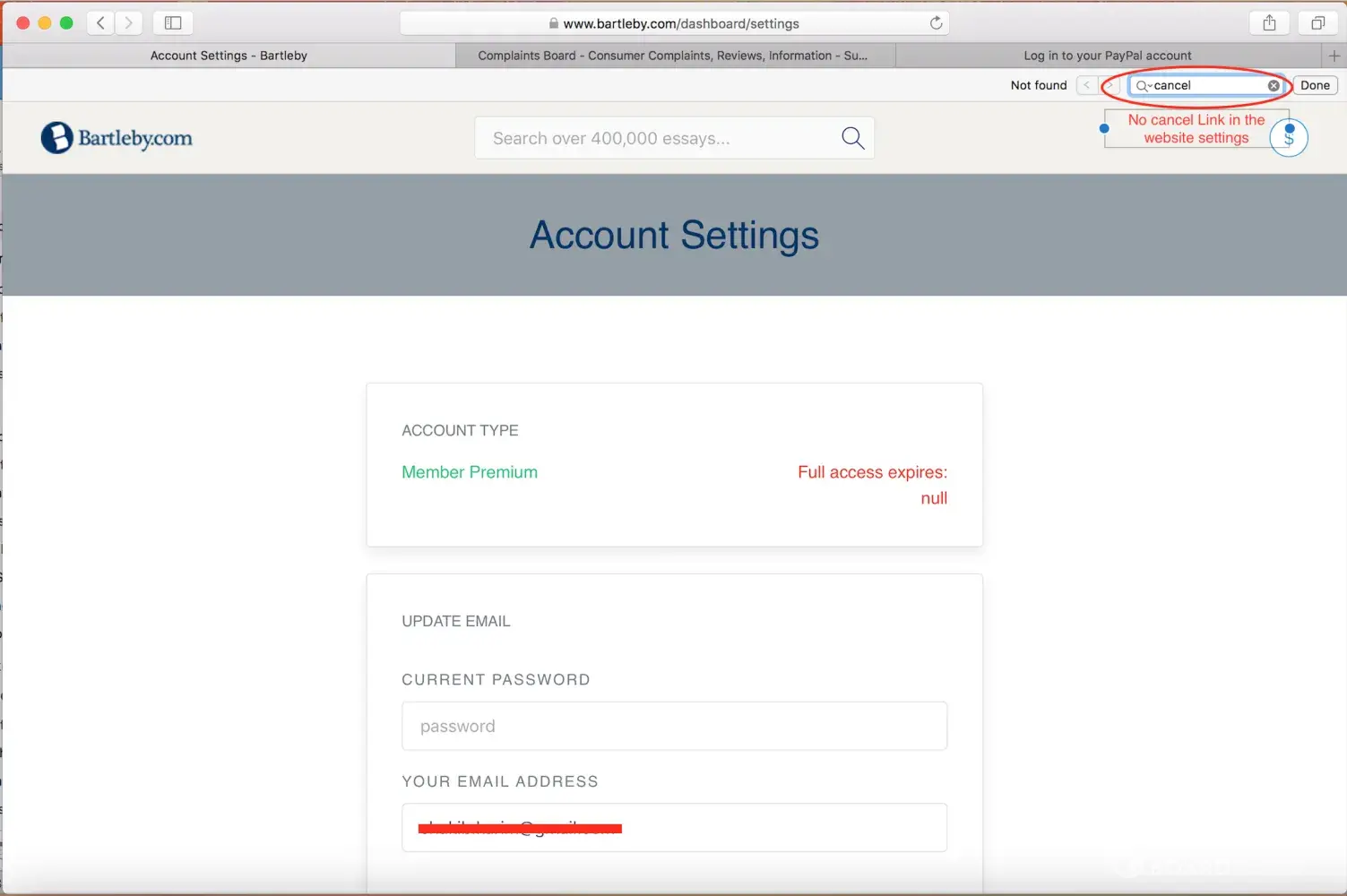Focus the Current Password field
The height and width of the screenshot is (896, 1347).
coord(674,726)
